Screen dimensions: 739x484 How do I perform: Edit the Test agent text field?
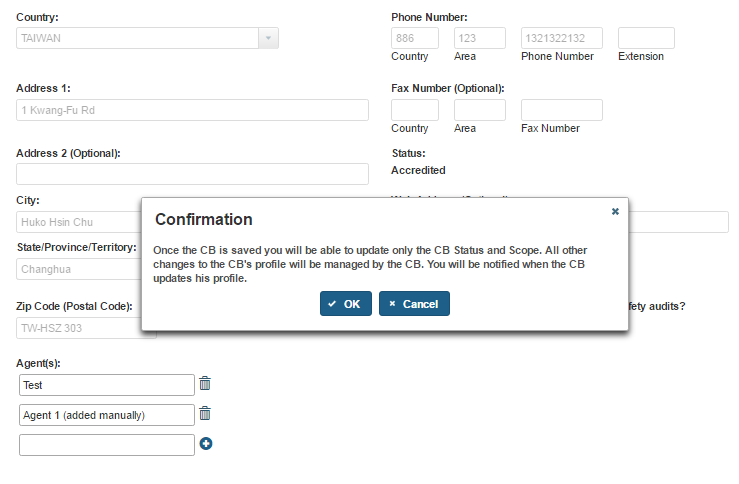point(107,385)
